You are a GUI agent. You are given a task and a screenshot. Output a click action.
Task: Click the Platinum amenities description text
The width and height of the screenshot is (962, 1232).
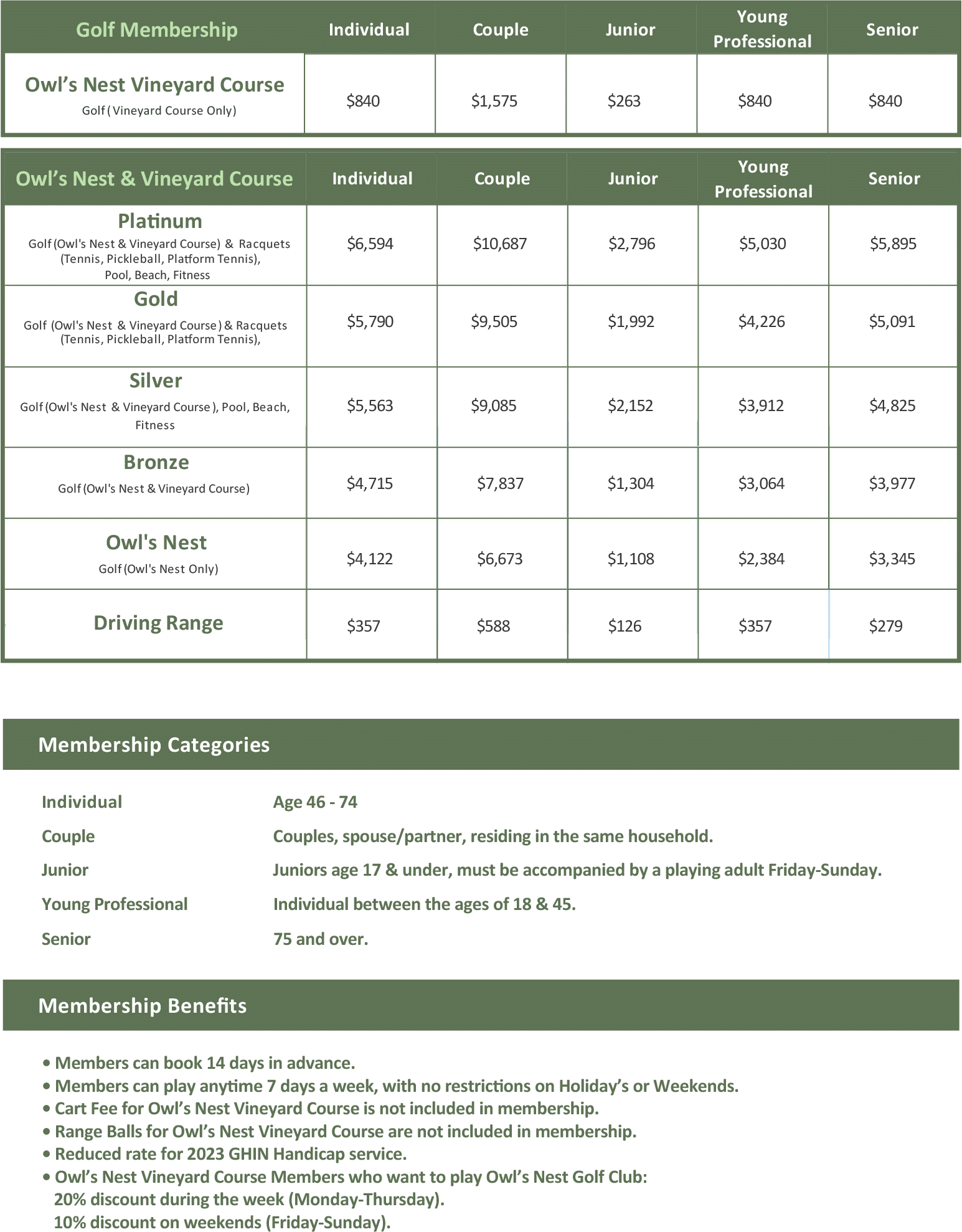(x=159, y=259)
